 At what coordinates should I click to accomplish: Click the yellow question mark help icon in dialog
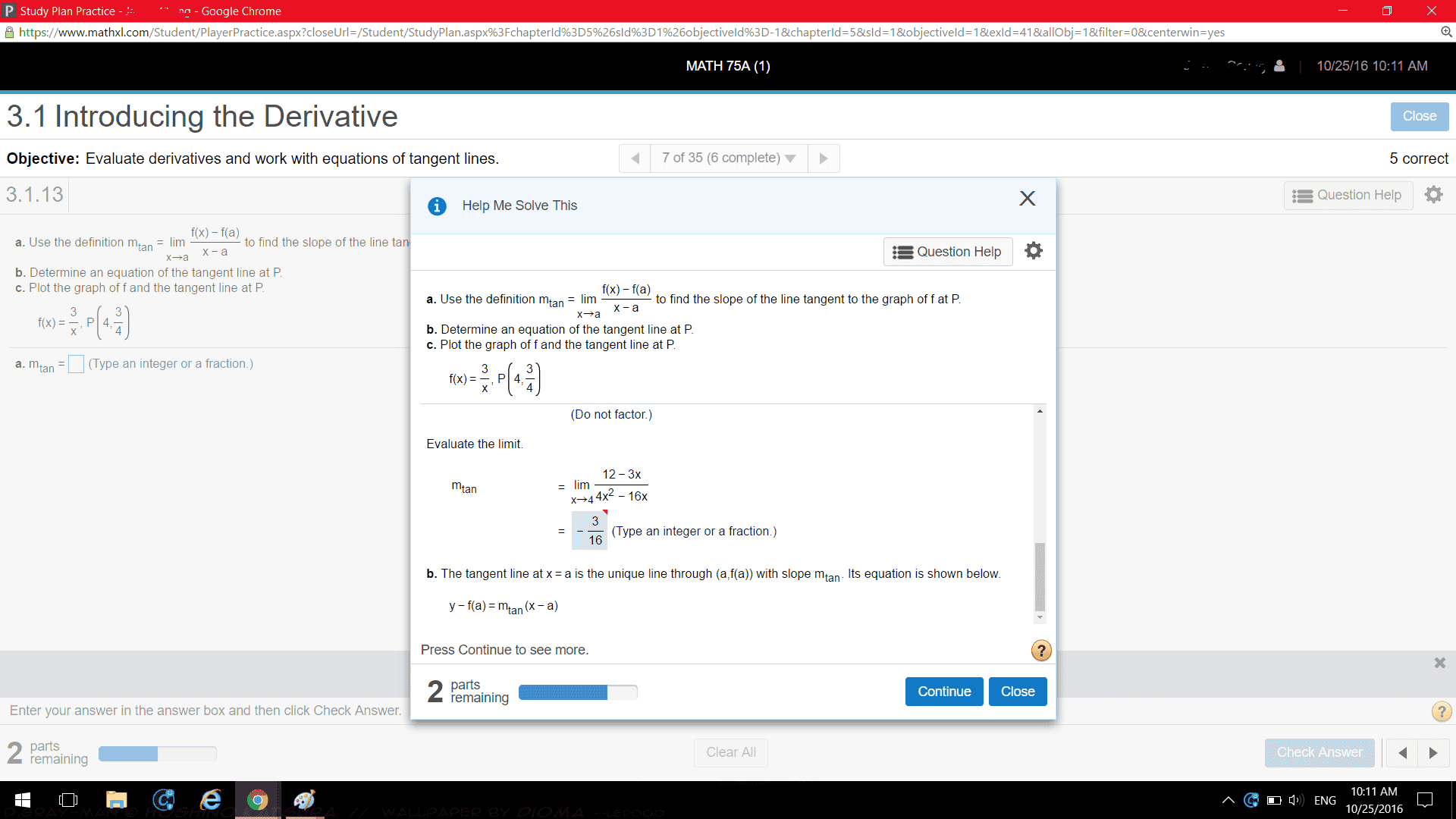1040,650
